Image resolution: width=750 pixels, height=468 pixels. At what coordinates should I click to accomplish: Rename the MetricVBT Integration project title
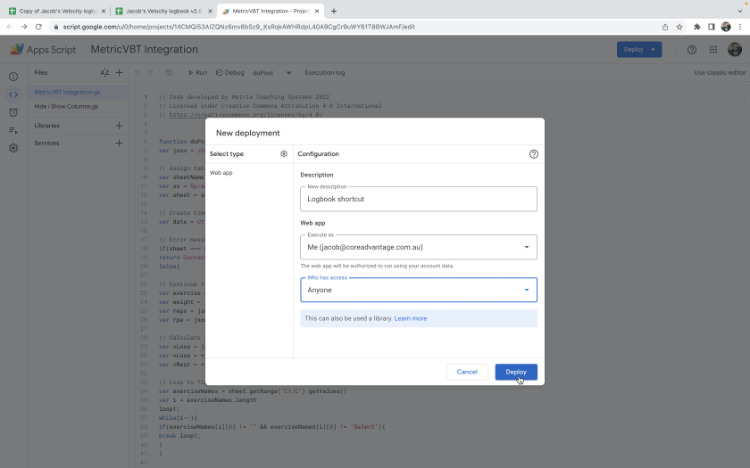coord(144,49)
